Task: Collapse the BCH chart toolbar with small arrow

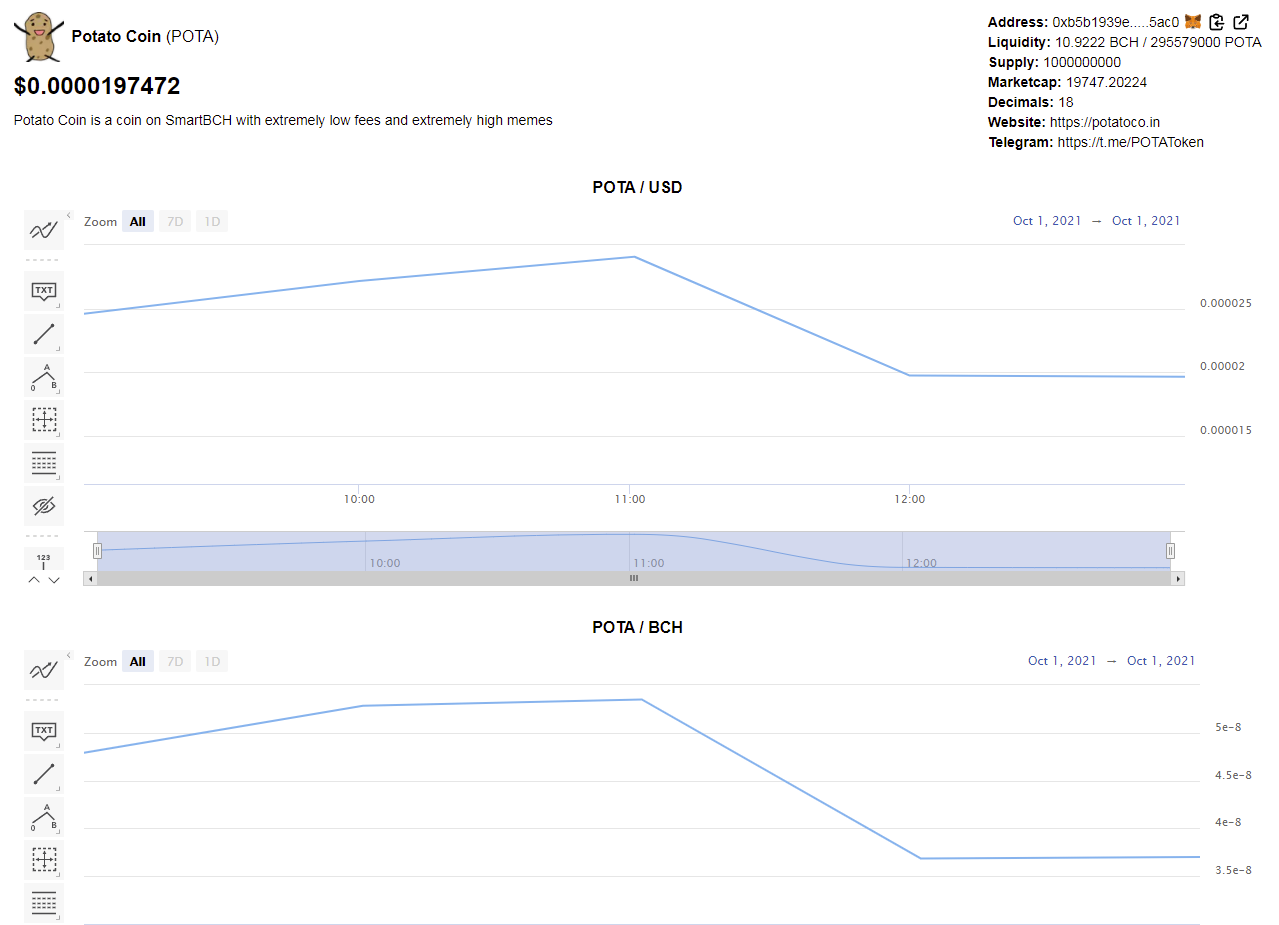Action: (x=69, y=654)
